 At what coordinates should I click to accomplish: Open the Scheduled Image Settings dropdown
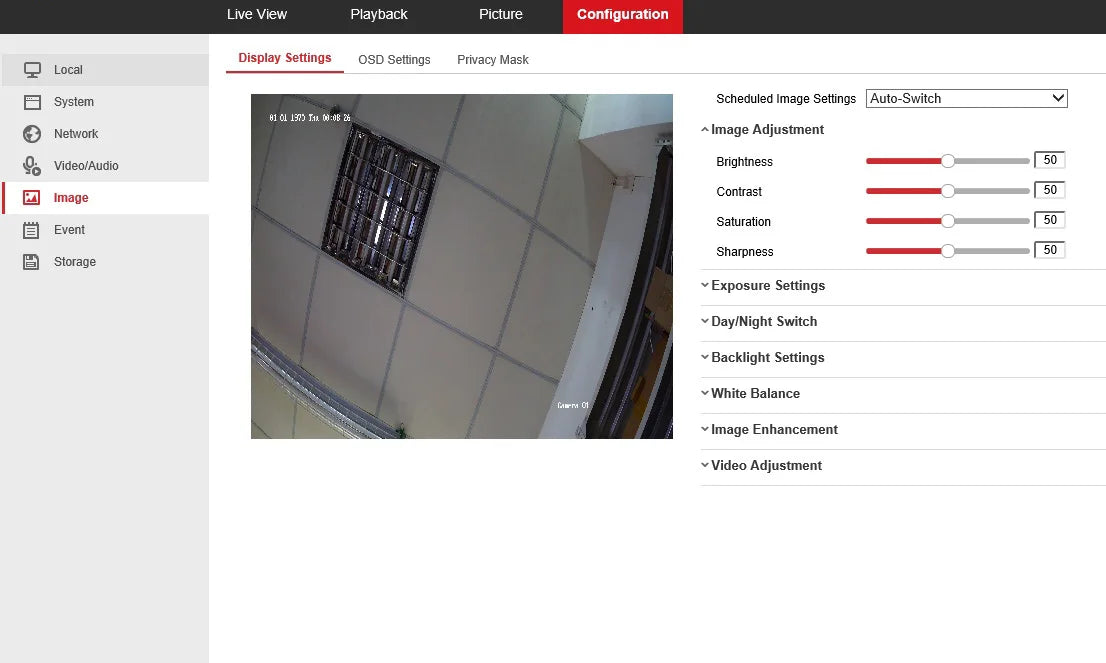(x=966, y=98)
